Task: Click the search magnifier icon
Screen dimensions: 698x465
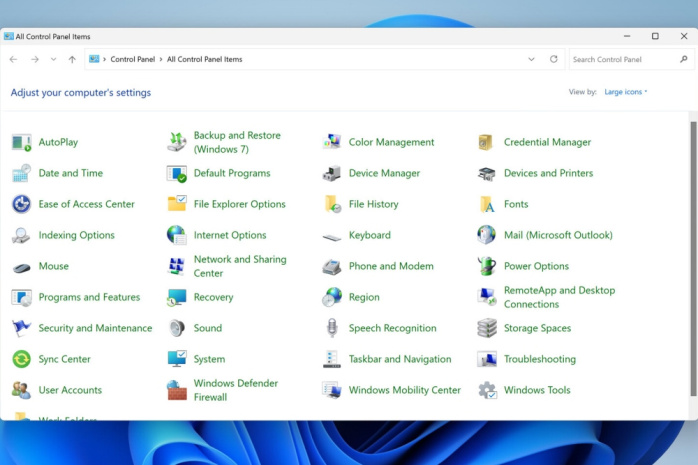Action: [x=684, y=59]
